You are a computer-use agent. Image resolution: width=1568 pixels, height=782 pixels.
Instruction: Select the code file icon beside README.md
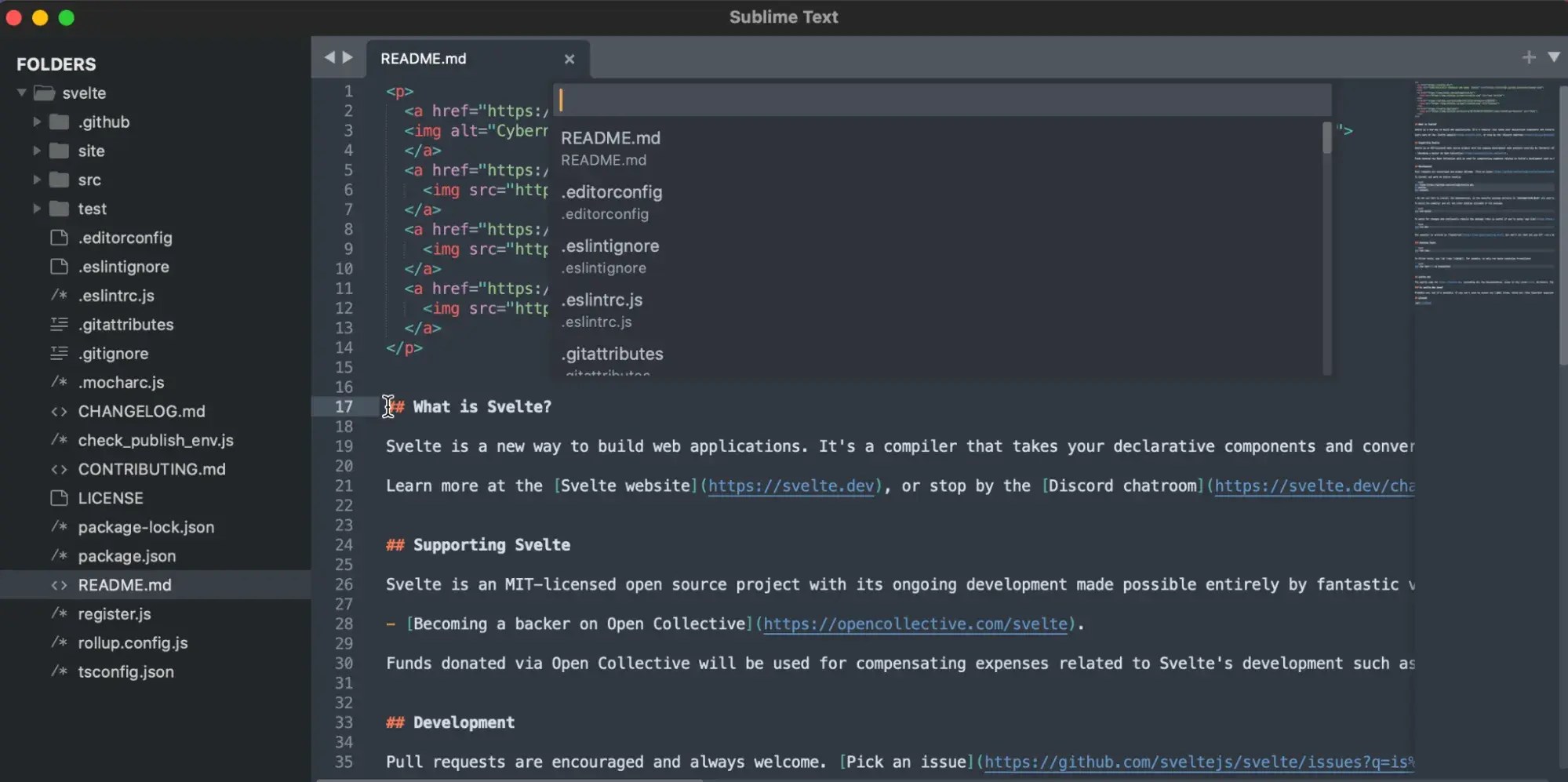tap(59, 584)
